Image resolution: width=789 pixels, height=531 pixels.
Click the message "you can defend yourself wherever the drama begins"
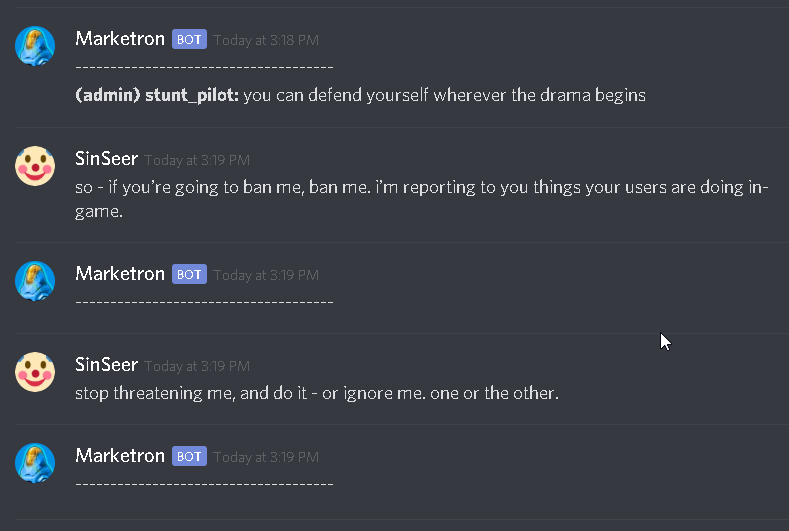pos(444,96)
